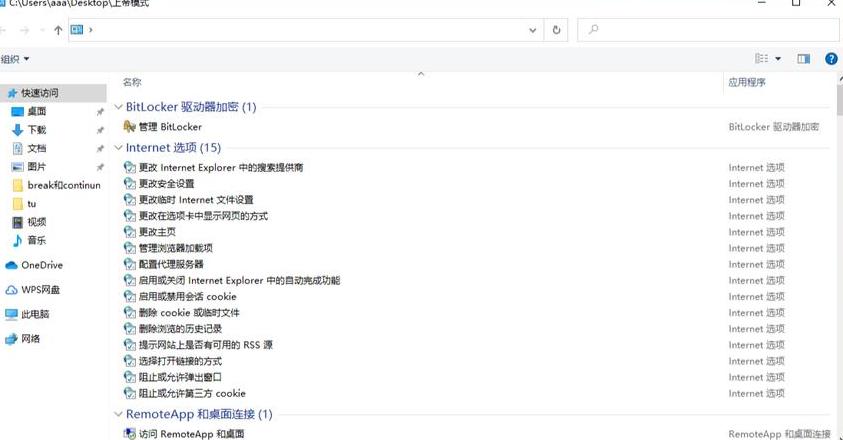Open 音乐 folder in sidebar
This screenshot has height=440, width=843.
pyautogui.click(x=37, y=240)
